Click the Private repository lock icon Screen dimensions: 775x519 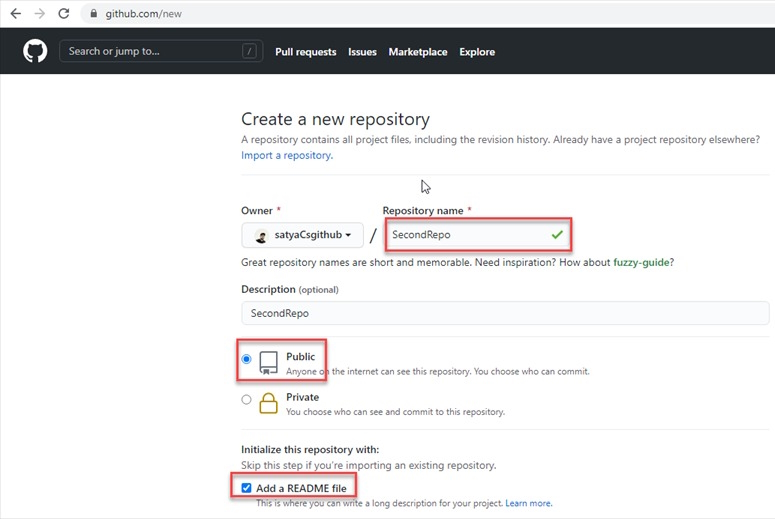pyautogui.click(x=268, y=403)
